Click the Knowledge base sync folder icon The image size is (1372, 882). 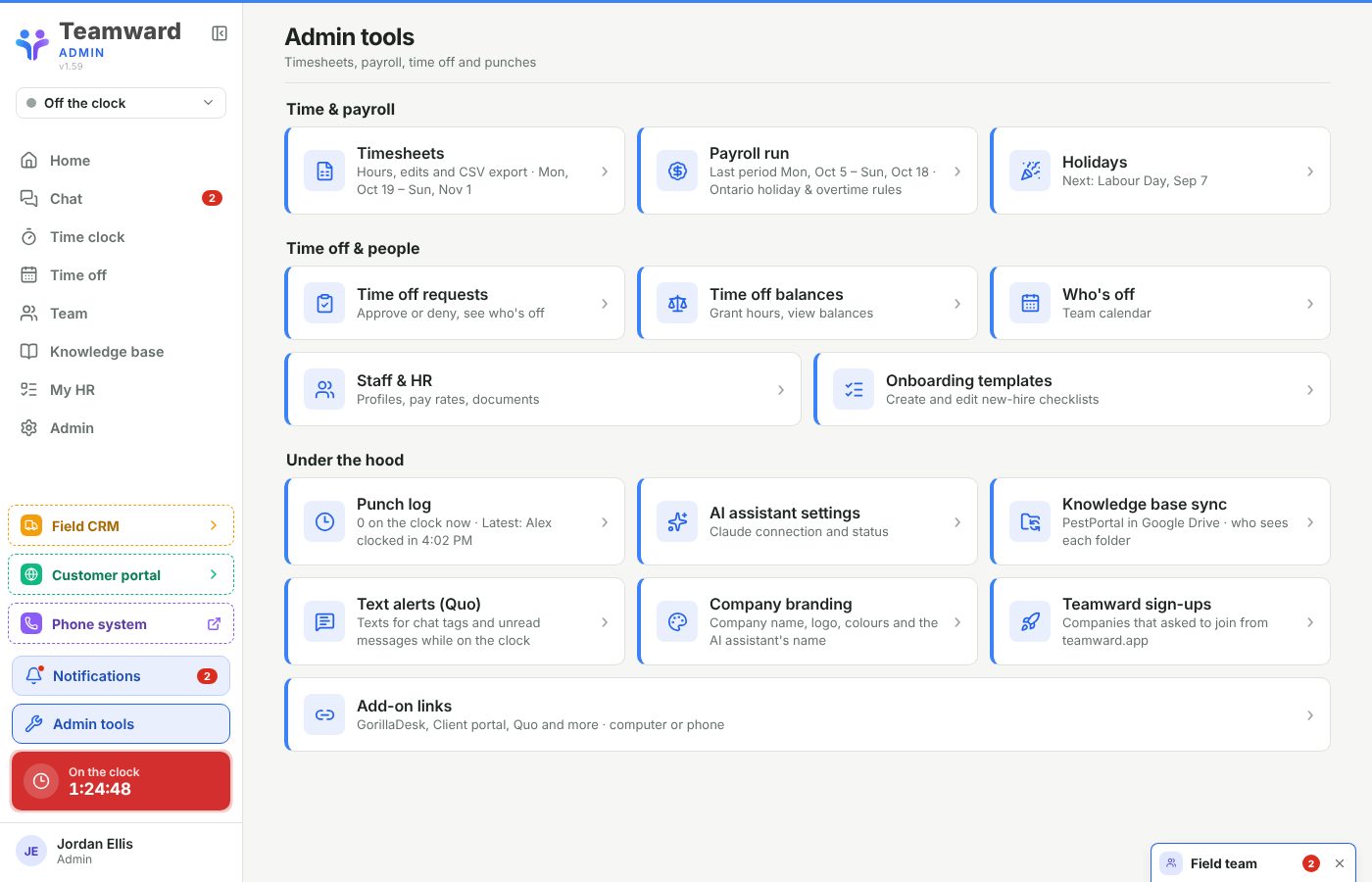1030,521
